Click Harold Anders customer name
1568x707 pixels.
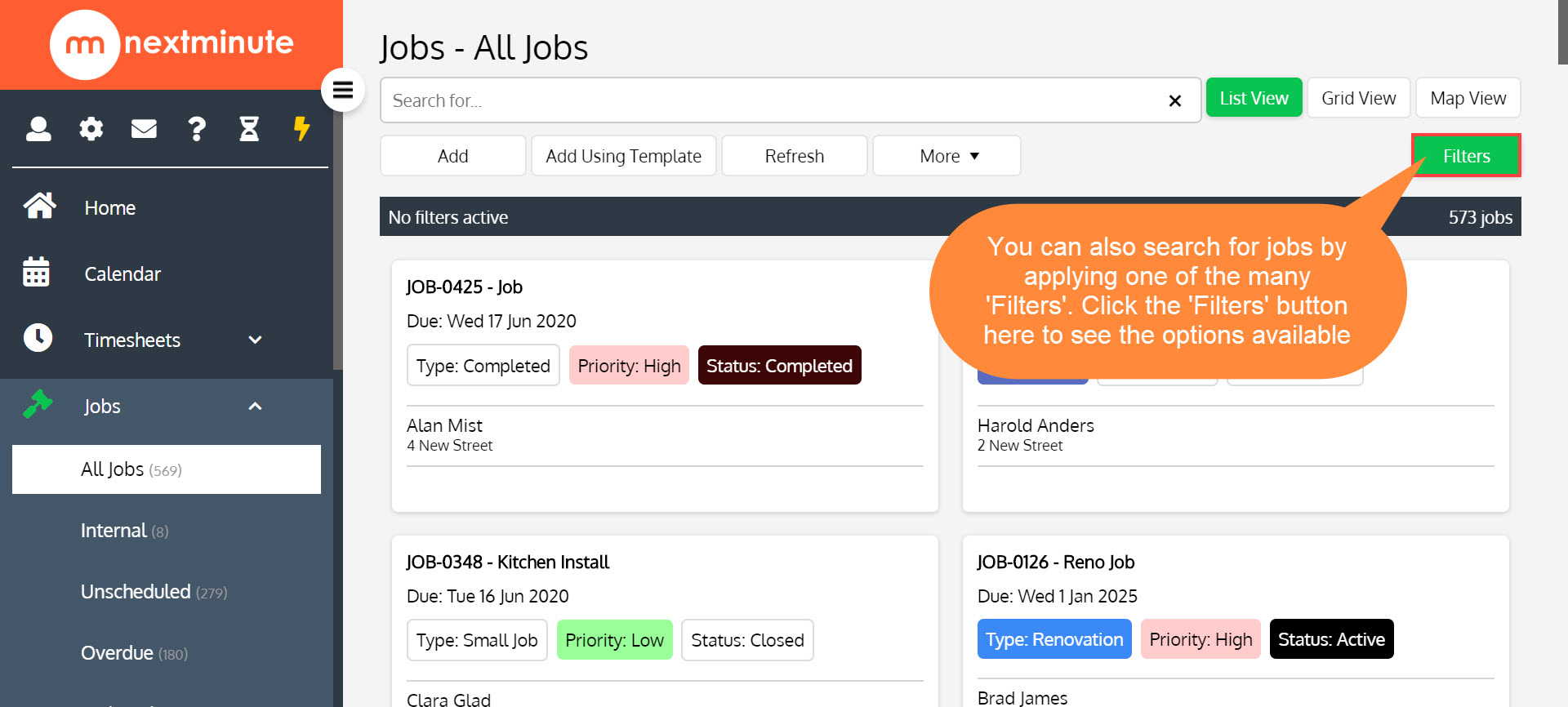tap(1036, 425)
